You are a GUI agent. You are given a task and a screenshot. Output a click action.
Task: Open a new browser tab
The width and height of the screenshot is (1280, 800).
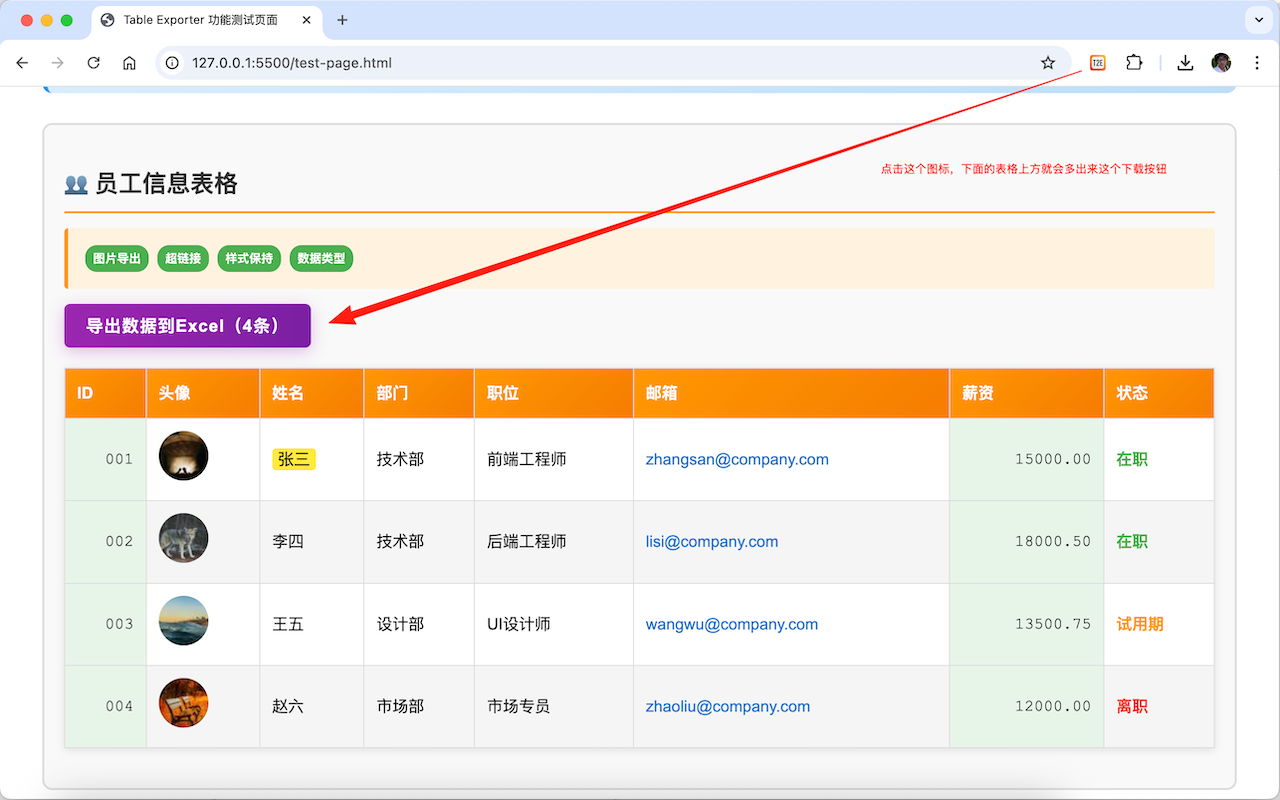342,20
